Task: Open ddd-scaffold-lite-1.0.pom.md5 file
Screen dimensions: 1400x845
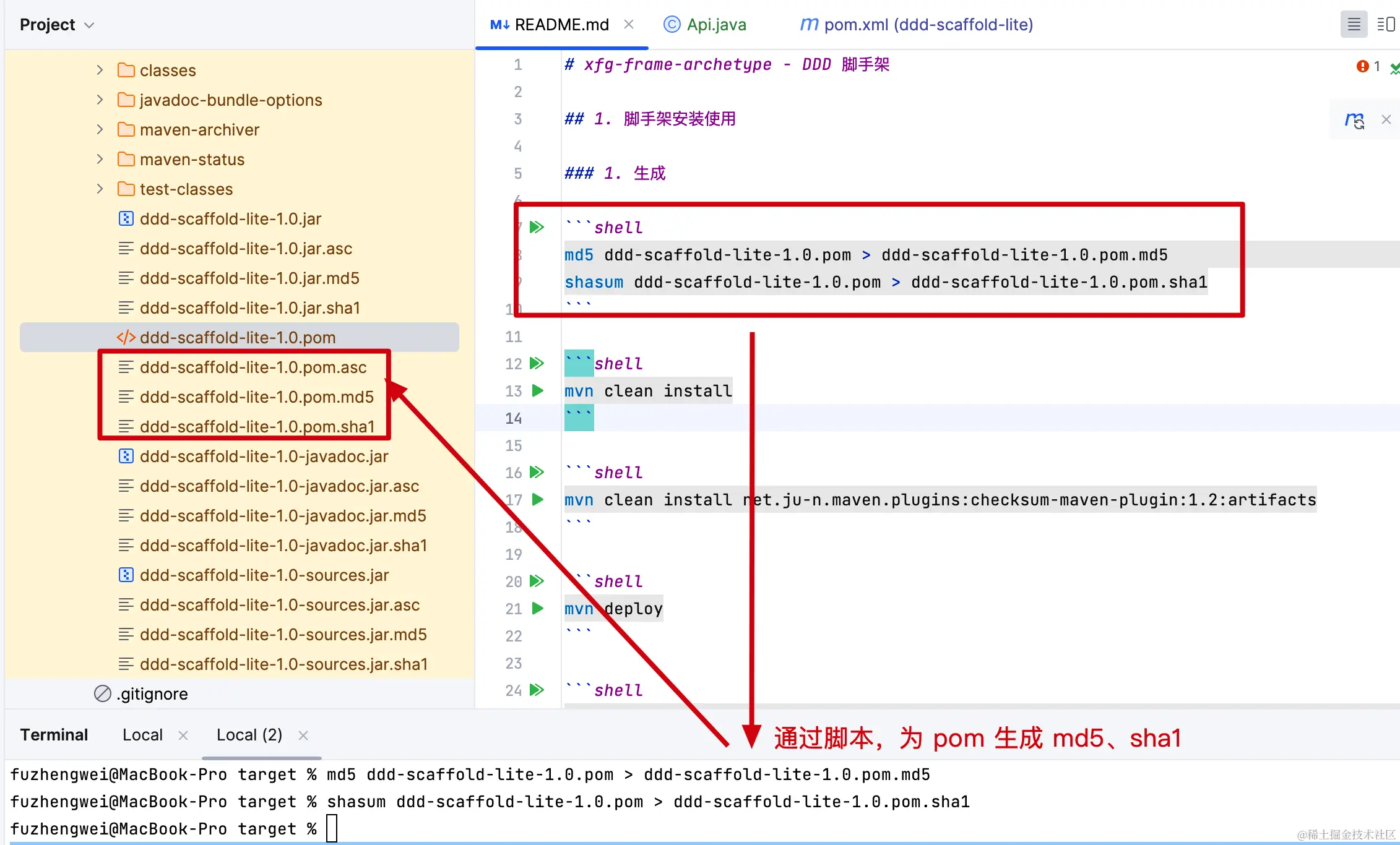Action: pyautogui.click(x=256, y=397)
